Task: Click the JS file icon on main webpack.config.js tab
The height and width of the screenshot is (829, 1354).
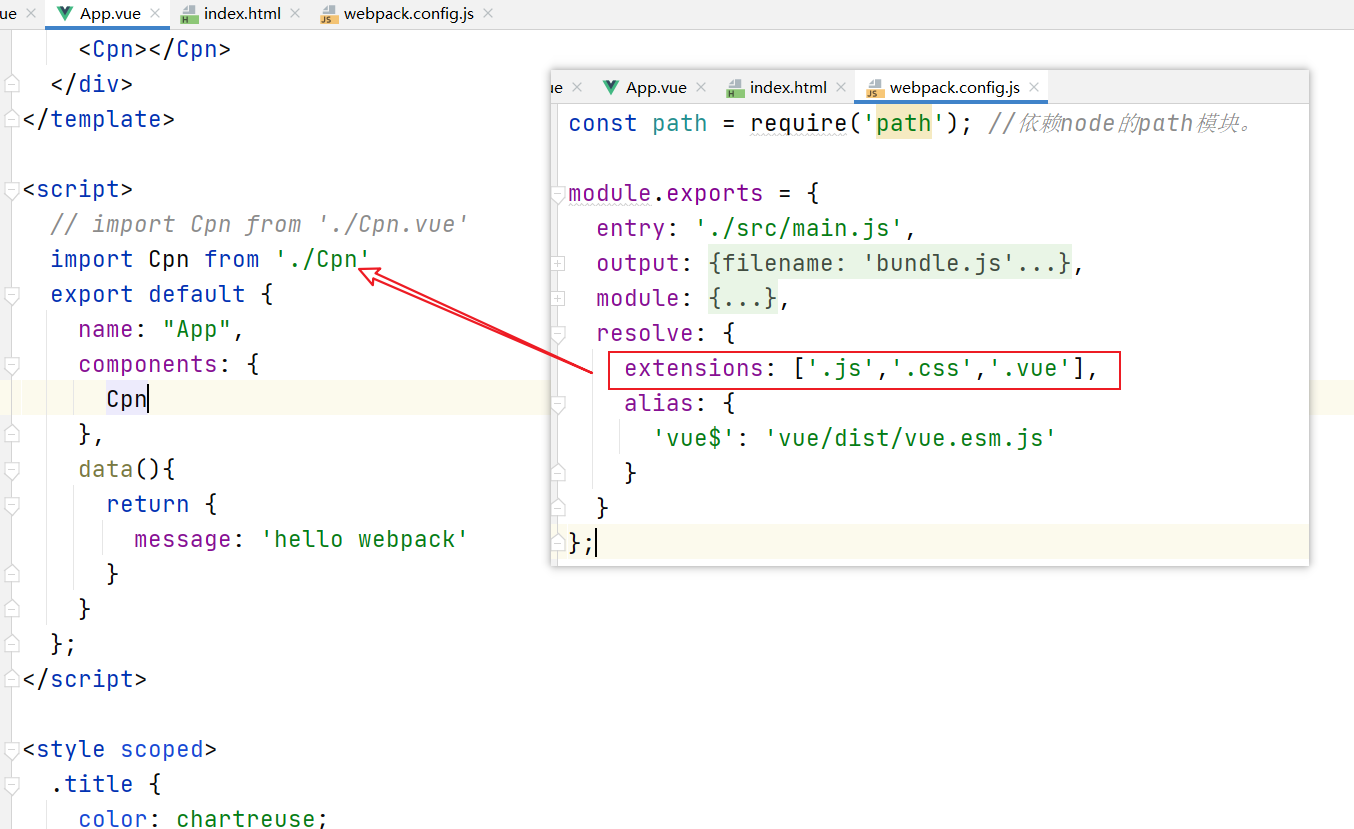Action: (x=329, y=14)
